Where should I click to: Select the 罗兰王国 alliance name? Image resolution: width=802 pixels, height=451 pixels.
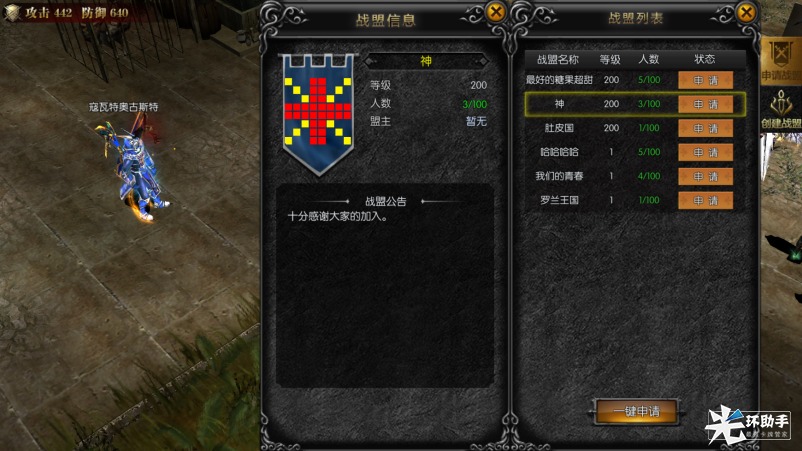559,200
